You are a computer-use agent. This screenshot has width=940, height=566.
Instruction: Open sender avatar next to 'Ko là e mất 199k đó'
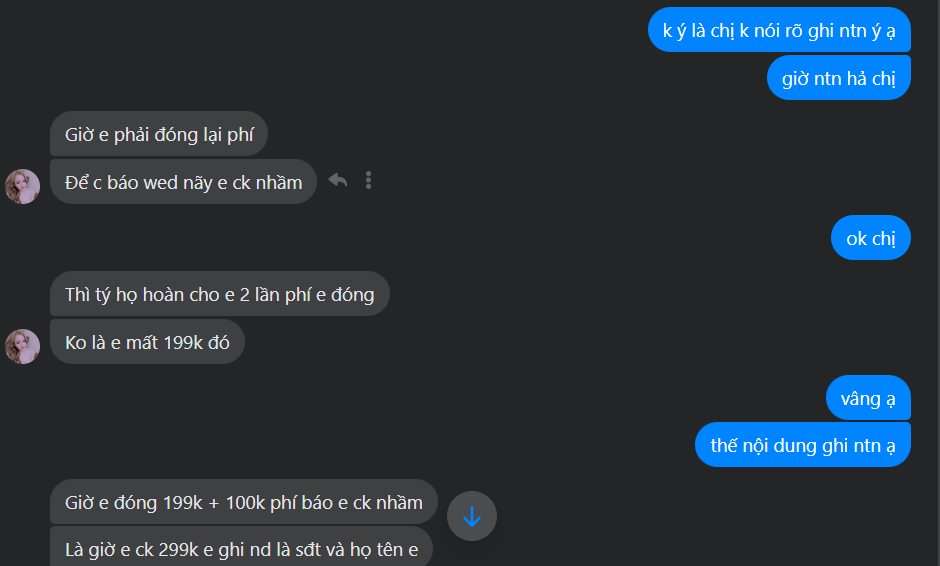[x=23, y=347]
